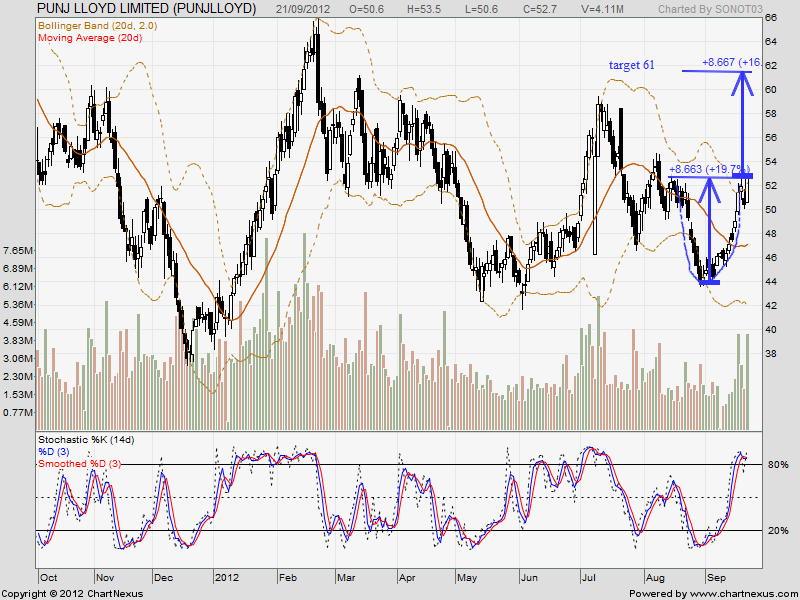The image size is (800, 600).
Task: Click the 1.53M volume axis label
Action: coord(18,394)
